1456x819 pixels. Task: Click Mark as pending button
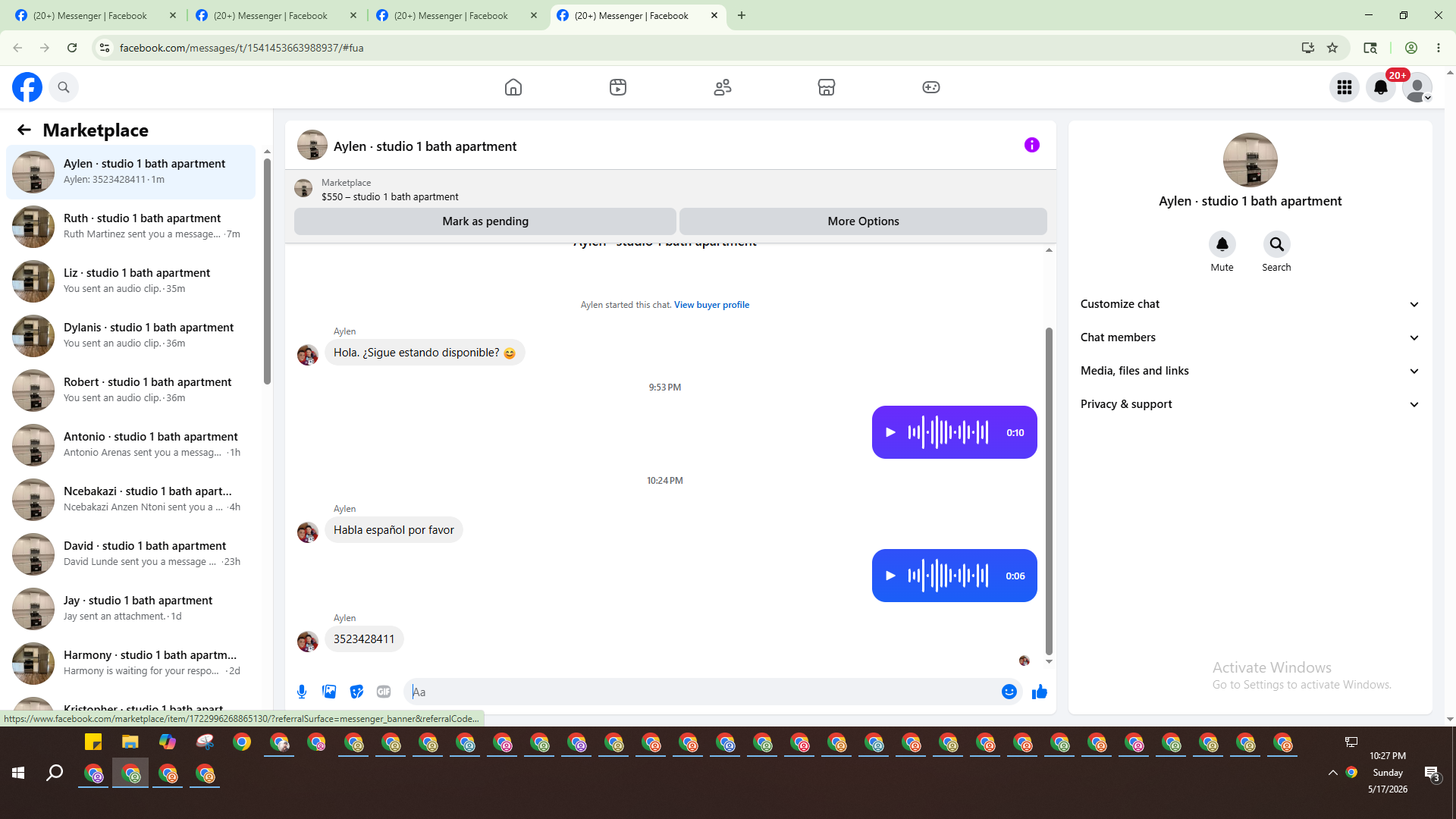485,221
